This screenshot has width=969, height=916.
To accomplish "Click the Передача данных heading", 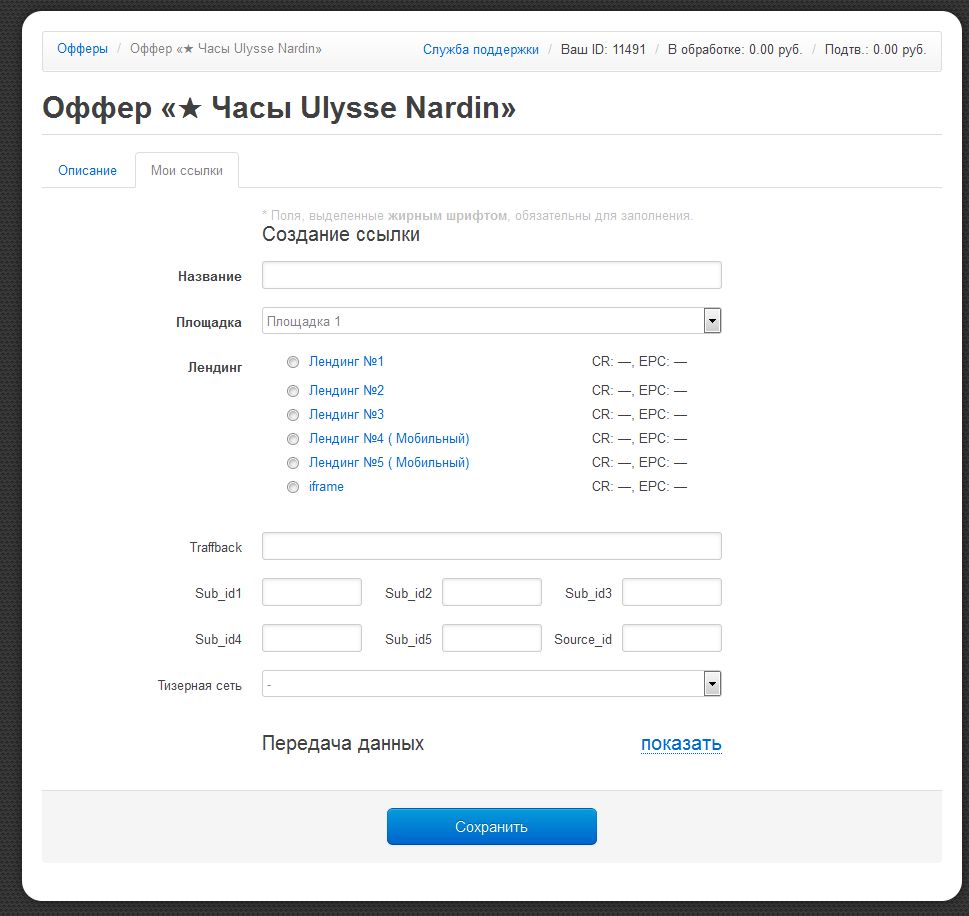I will [343, 743].
